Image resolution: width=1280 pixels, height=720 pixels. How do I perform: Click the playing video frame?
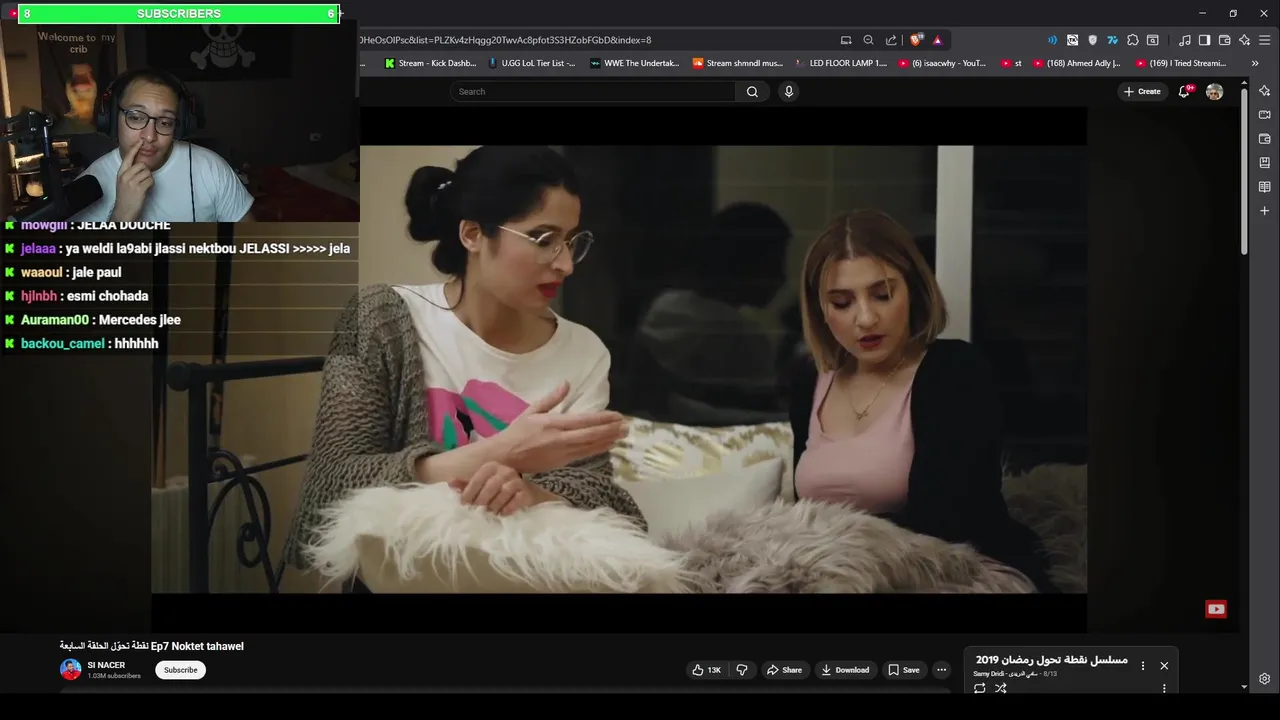[619, 370]
